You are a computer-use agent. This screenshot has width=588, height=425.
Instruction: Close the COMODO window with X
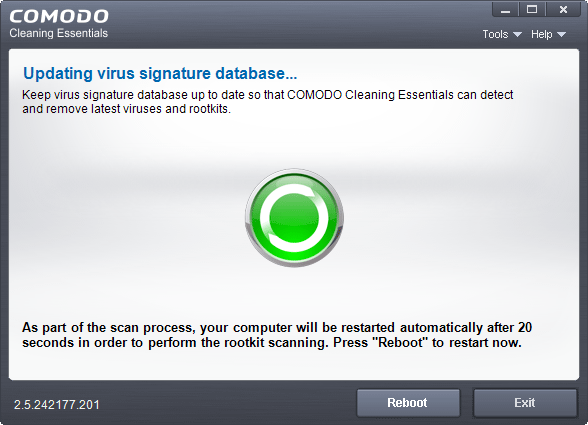pos(563,10)
